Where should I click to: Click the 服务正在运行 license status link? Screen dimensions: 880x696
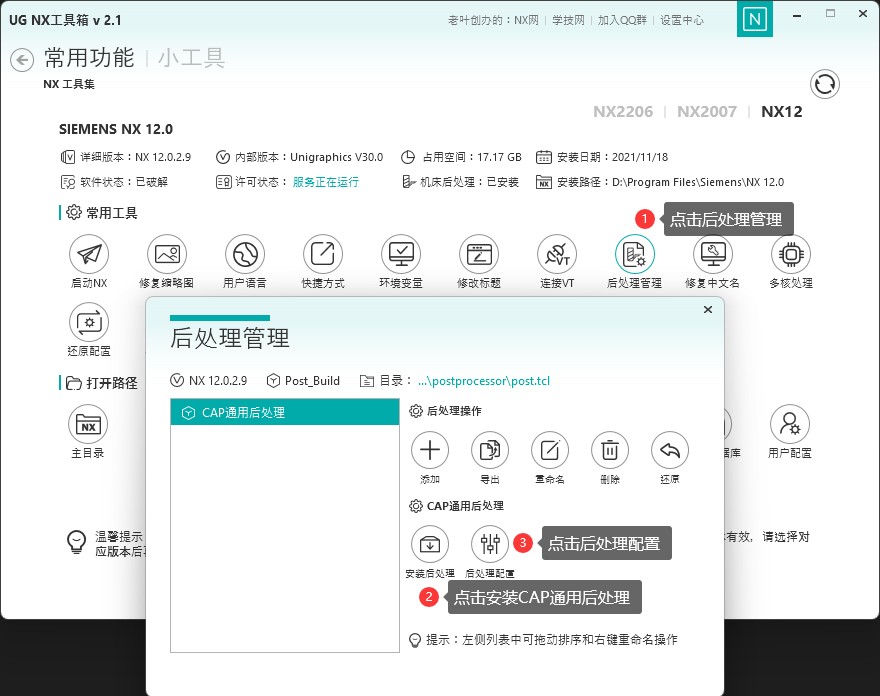(326, 182)
